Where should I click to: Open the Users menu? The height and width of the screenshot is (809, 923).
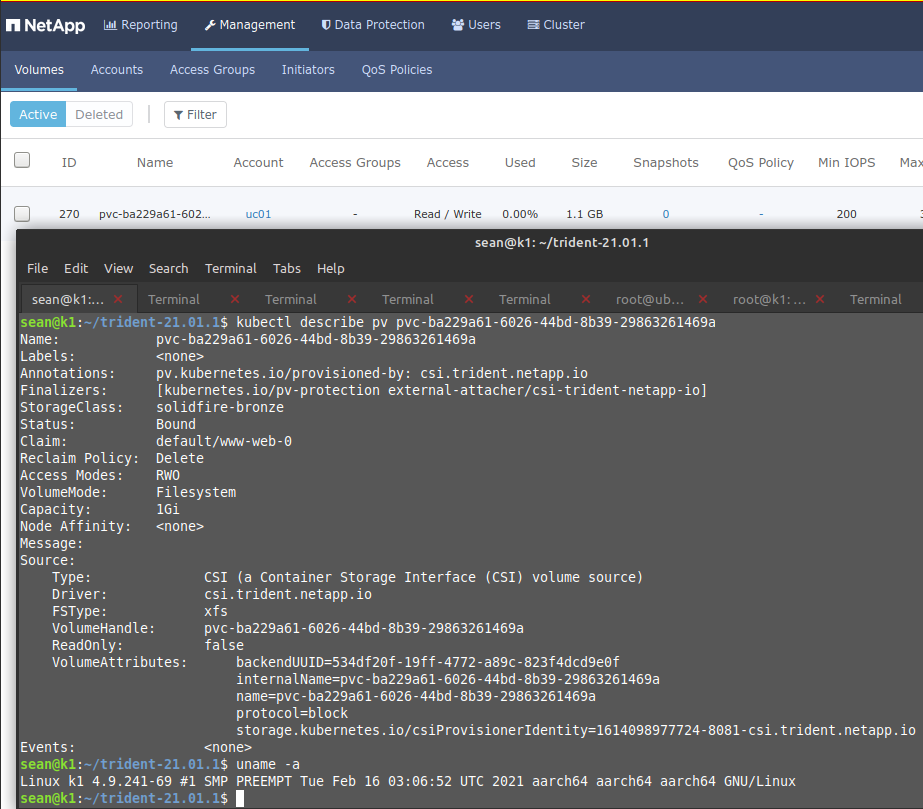tap(476, 25)
